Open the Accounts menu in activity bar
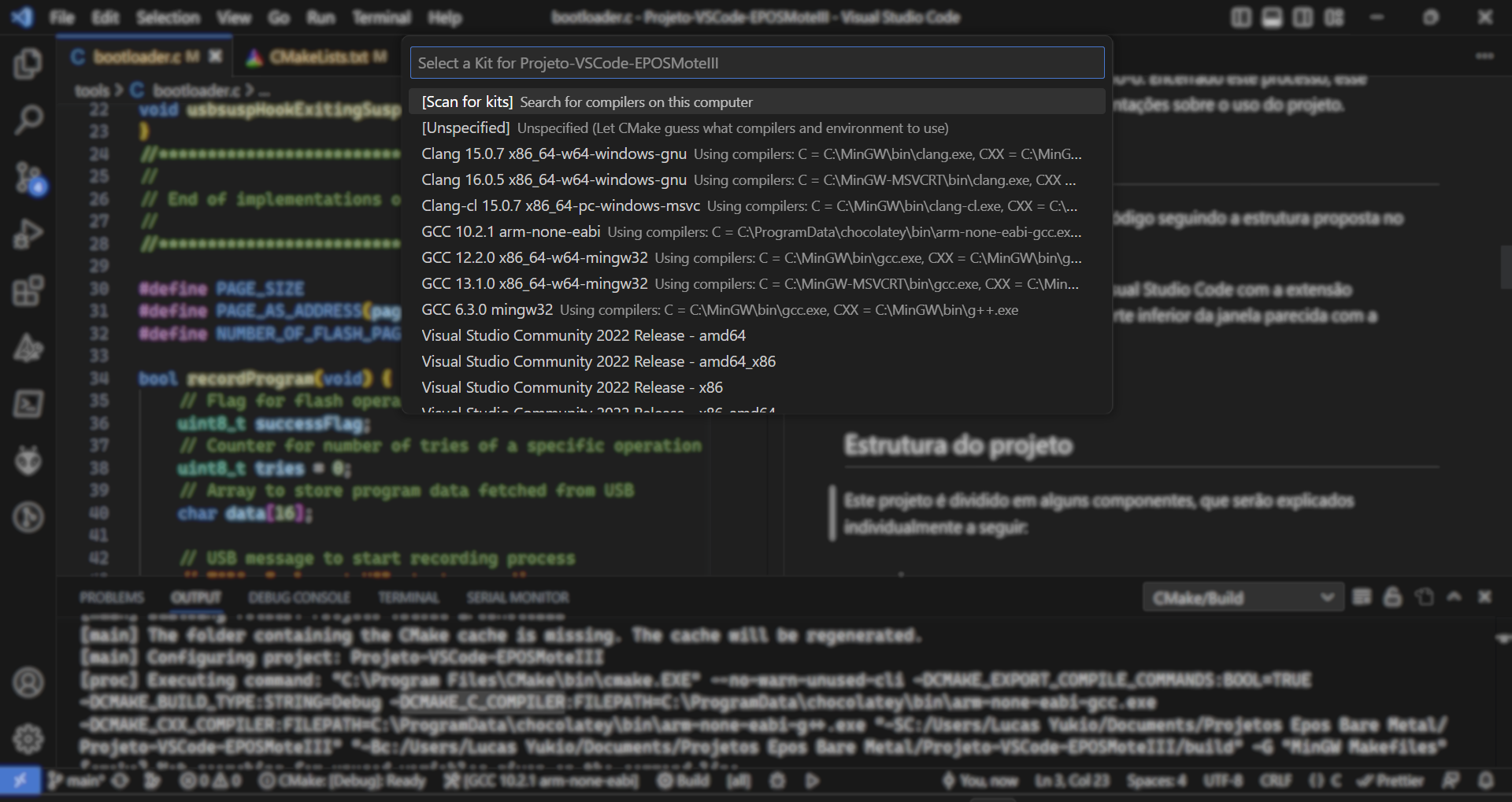 [28, 682]
